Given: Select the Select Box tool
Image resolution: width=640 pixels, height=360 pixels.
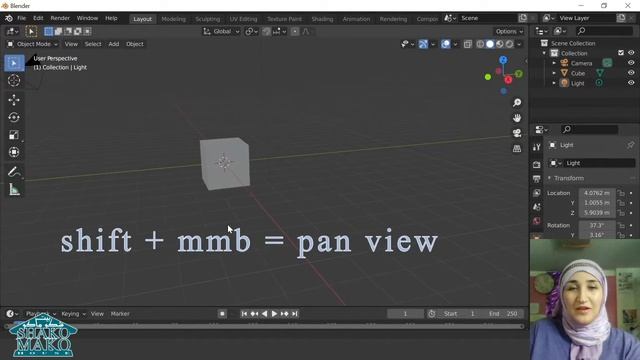Looking at the screenshot, I should (x=14, y=63).
